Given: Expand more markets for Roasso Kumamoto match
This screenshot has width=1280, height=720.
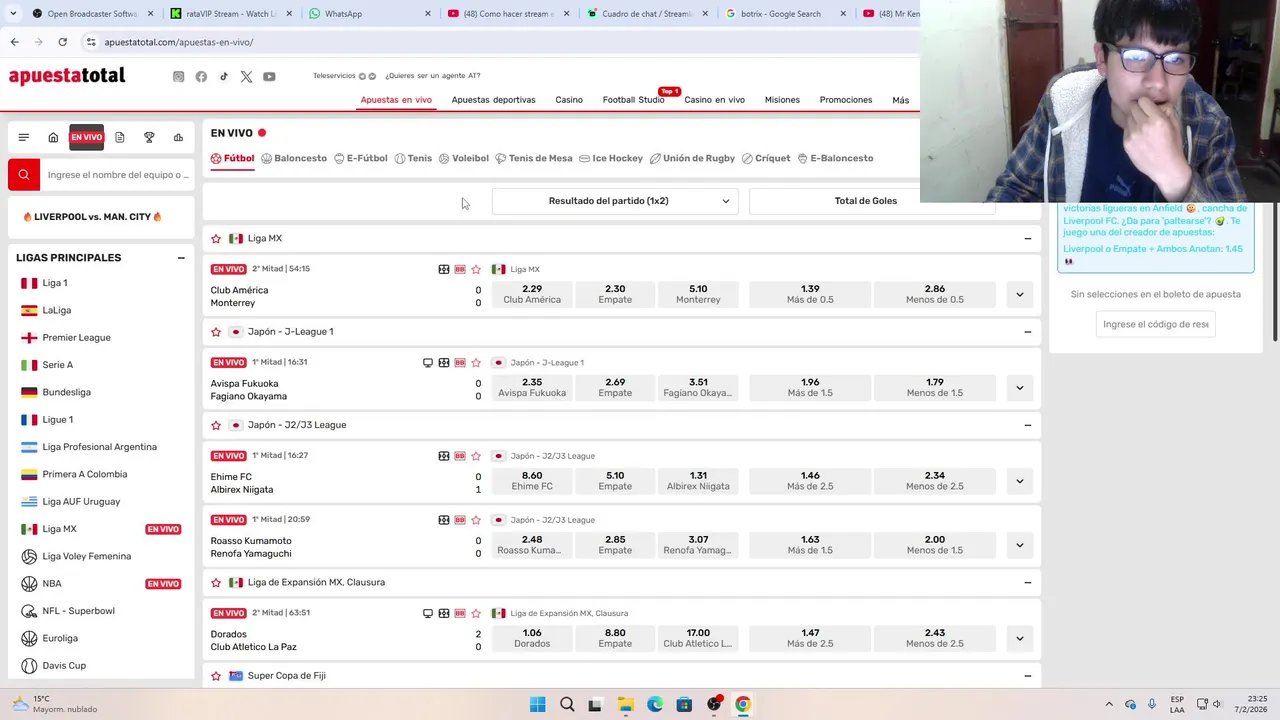Looking at the screenshot, I should tap(1019, 545).
